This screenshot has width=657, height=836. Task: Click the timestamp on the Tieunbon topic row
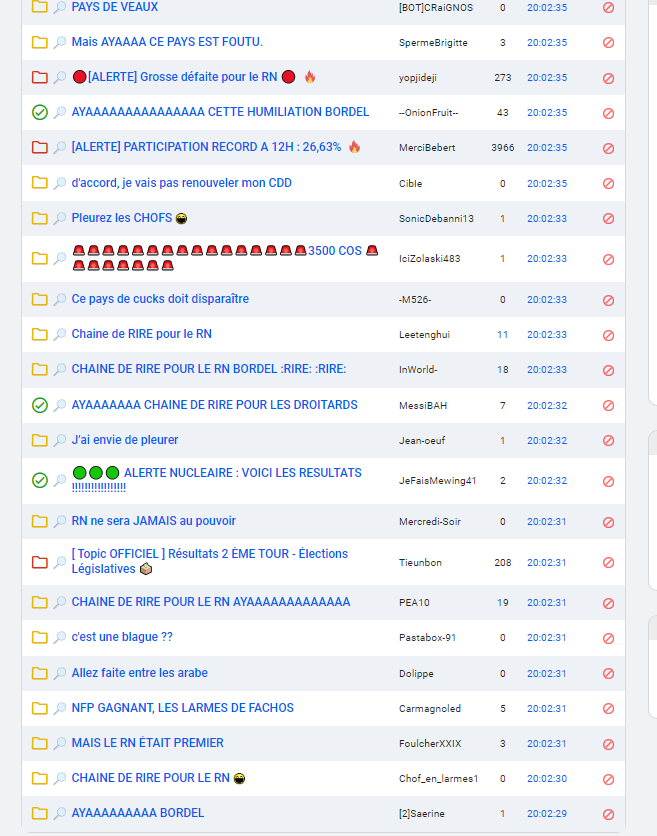click(547, 563)
